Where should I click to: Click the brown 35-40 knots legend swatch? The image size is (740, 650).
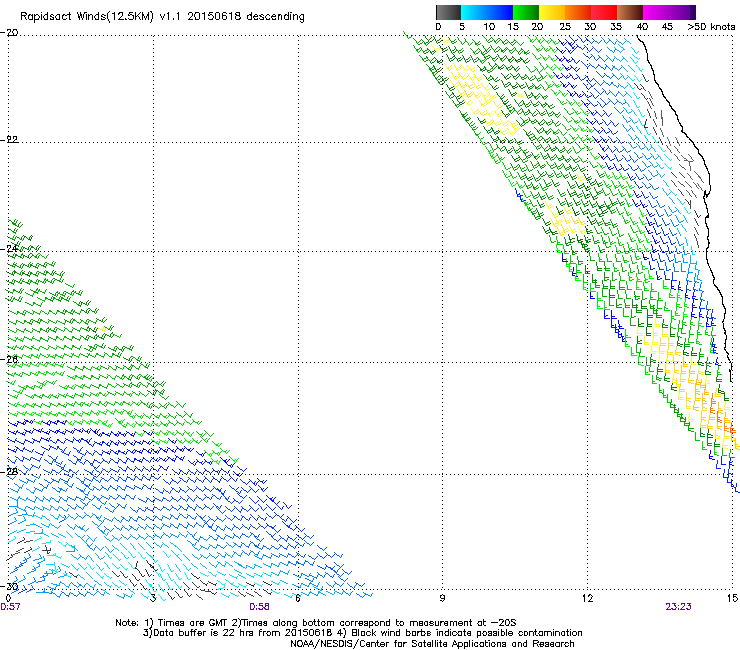(x=630, y=12)
